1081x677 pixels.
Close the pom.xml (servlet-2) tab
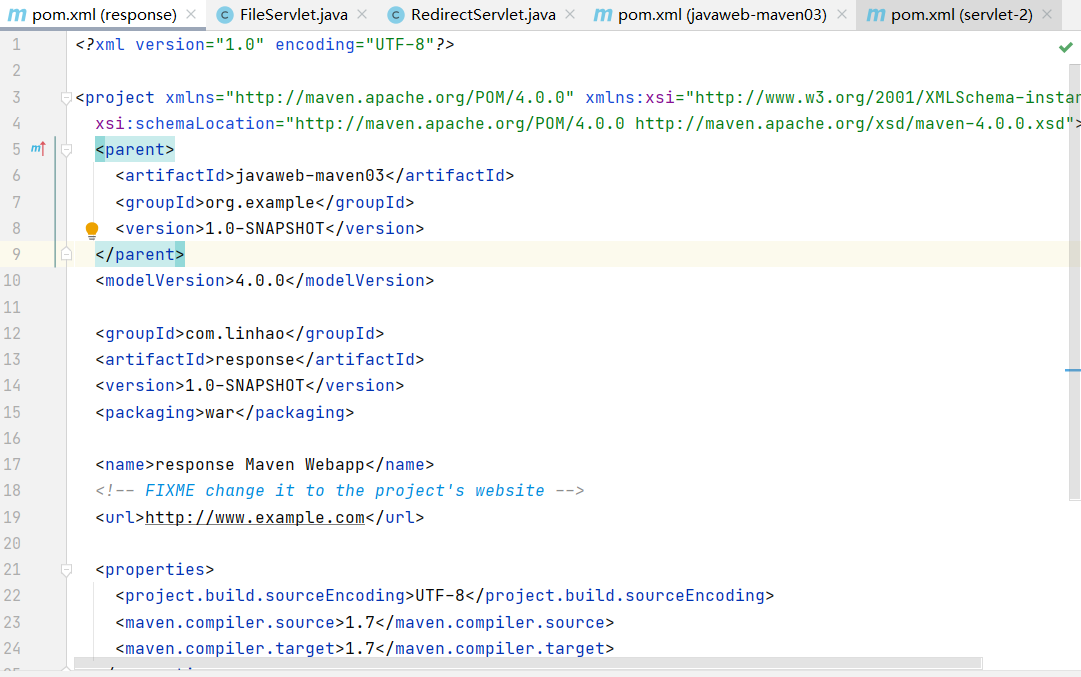click(1047, 15)
